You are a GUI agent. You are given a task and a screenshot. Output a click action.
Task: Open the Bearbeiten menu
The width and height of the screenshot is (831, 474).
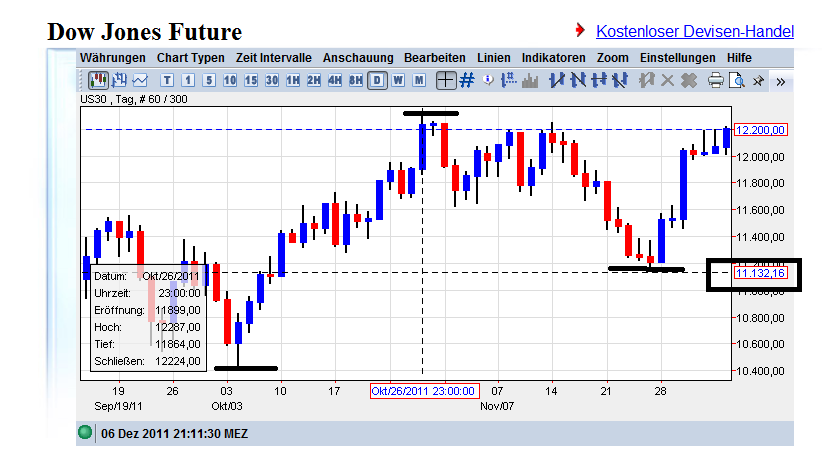[x=435, y=57]
